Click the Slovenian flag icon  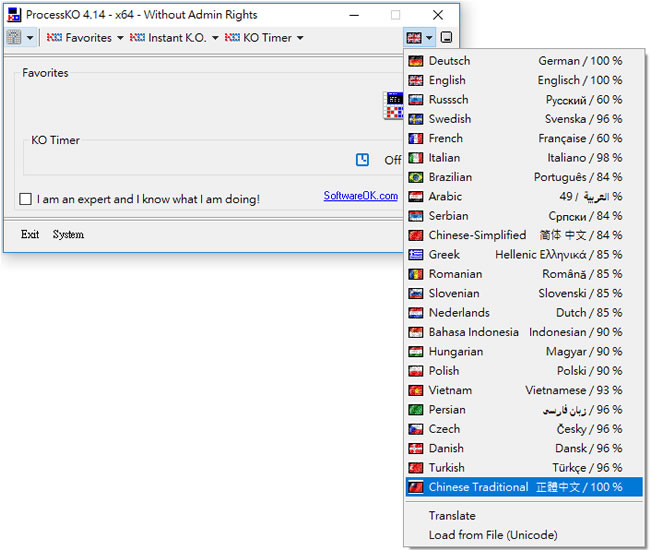point(415,293)
